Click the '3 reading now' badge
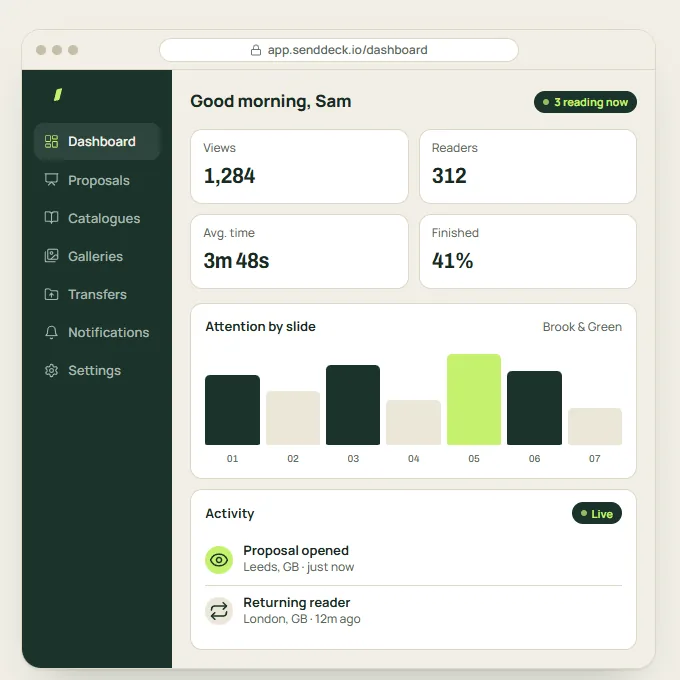The width and height of the screenshot is (680, 680). 585,102
